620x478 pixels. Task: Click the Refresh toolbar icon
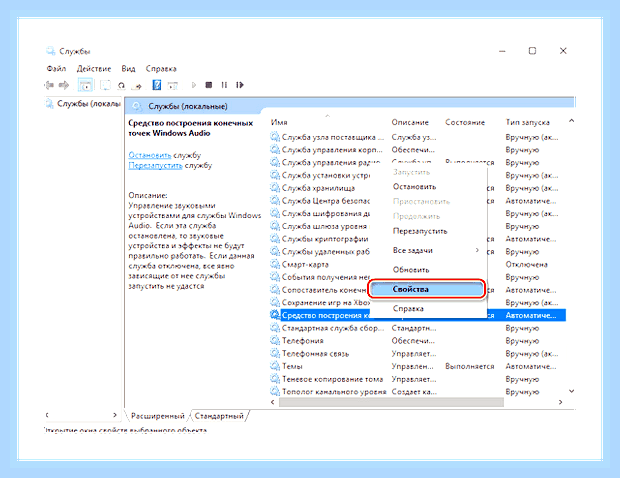[x=121, y=85]
